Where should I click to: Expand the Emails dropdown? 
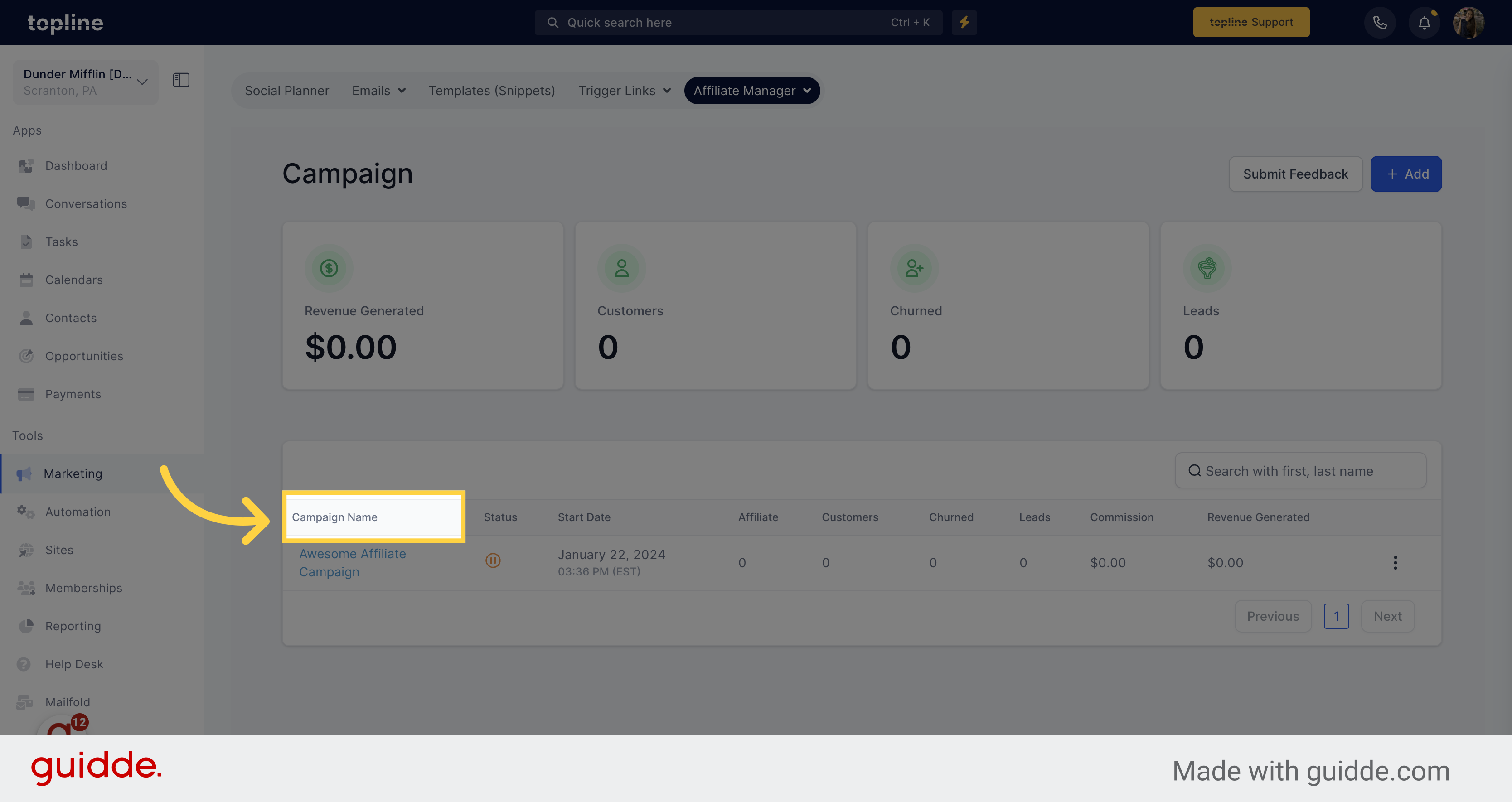378,91
